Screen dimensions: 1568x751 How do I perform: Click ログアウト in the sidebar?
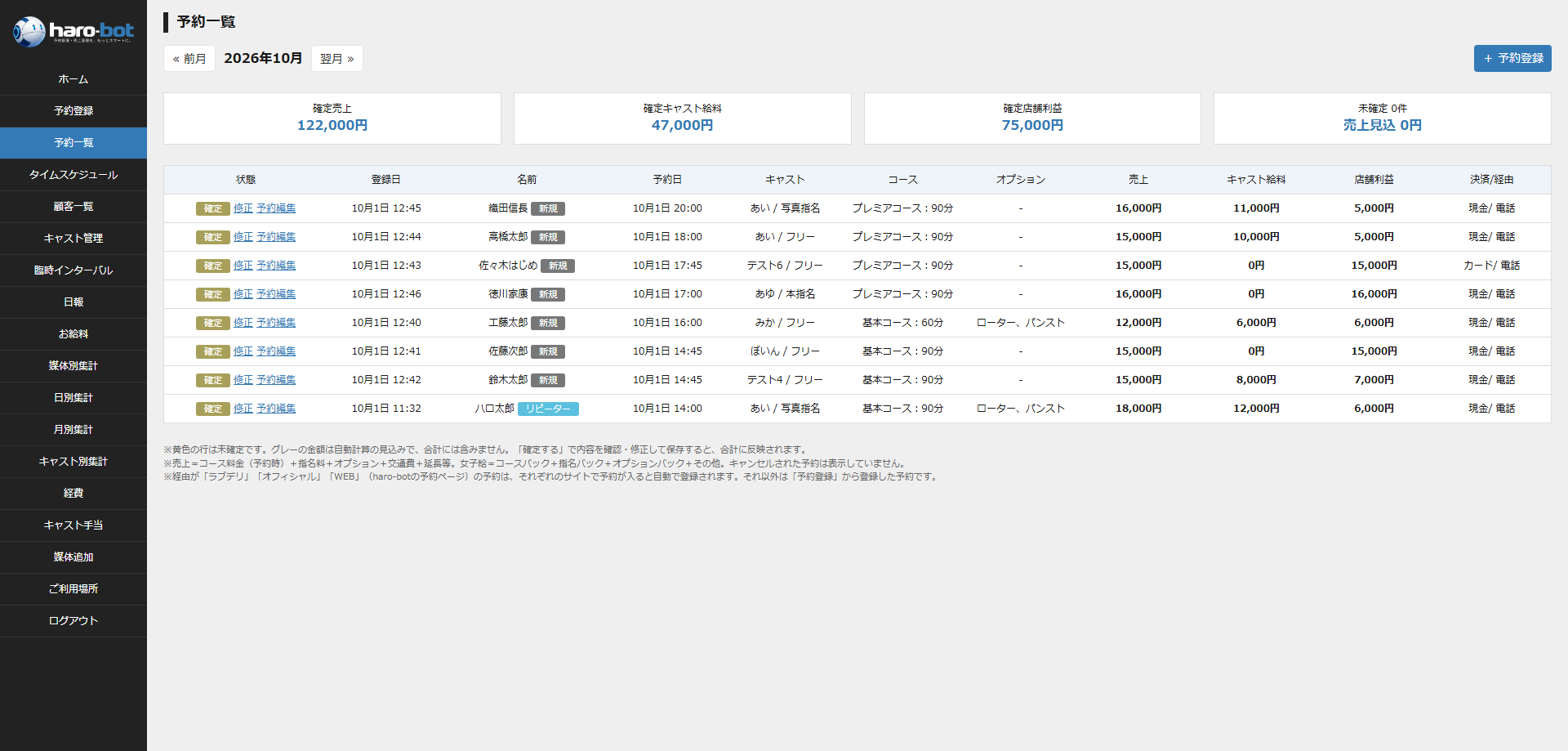[73, 621]
